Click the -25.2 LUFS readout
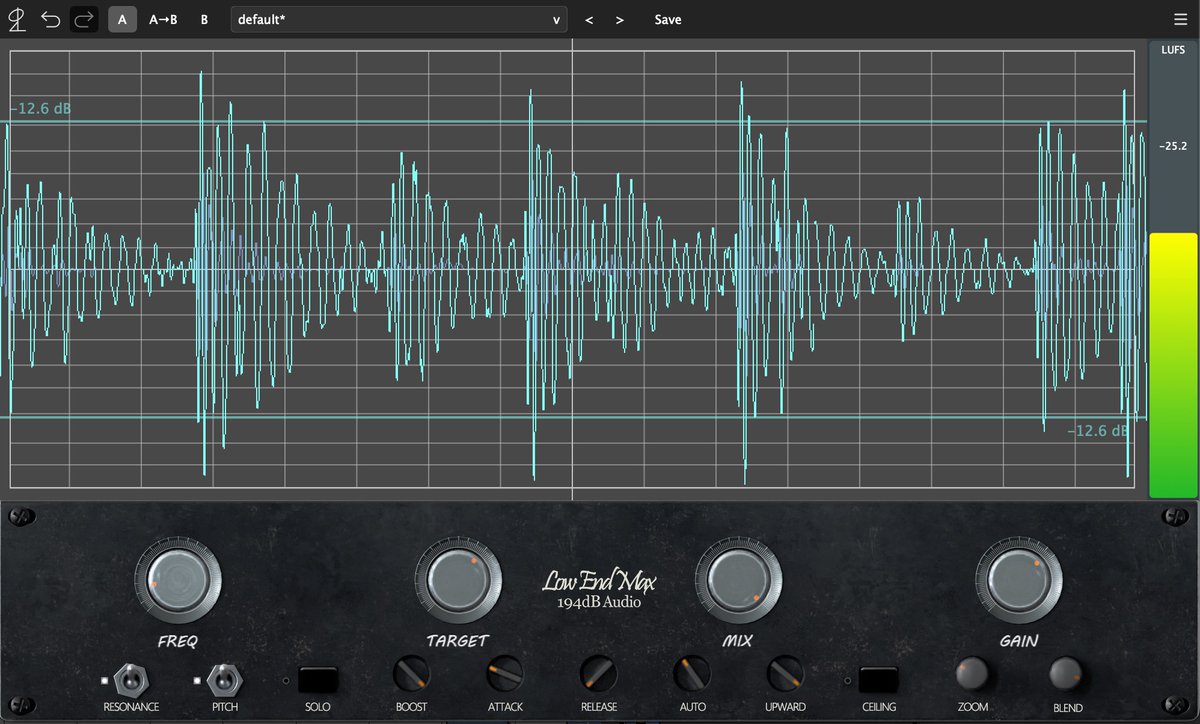This screenshot has width=1200, height=724. (x=1173, y=146)
